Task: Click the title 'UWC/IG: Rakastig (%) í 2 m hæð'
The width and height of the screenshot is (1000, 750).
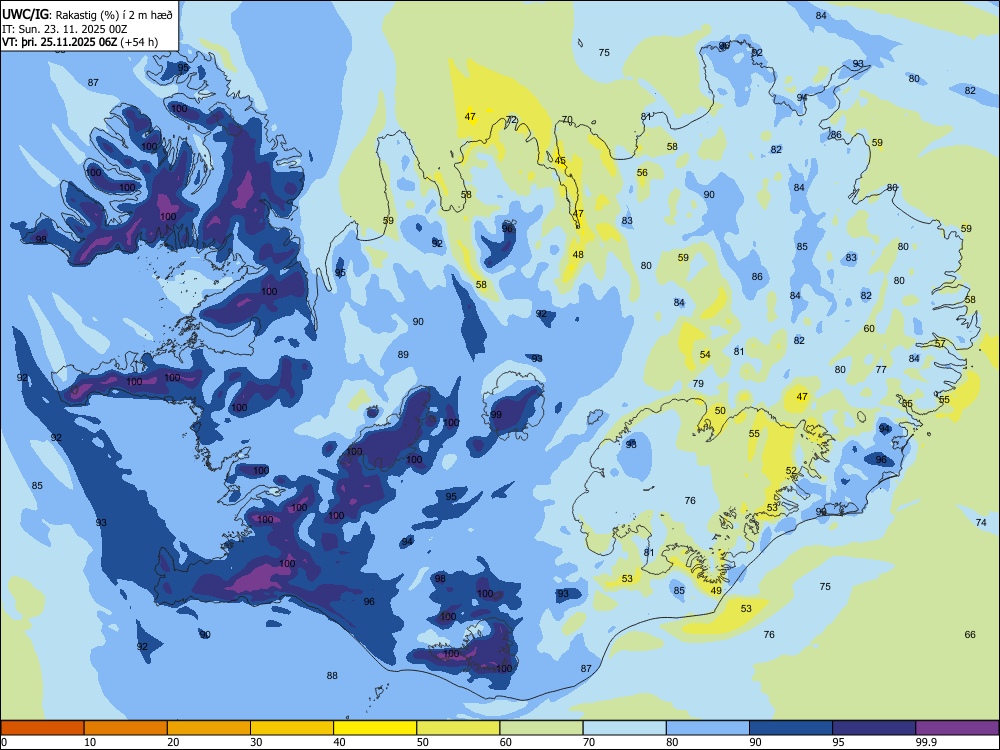Action: 87,14
